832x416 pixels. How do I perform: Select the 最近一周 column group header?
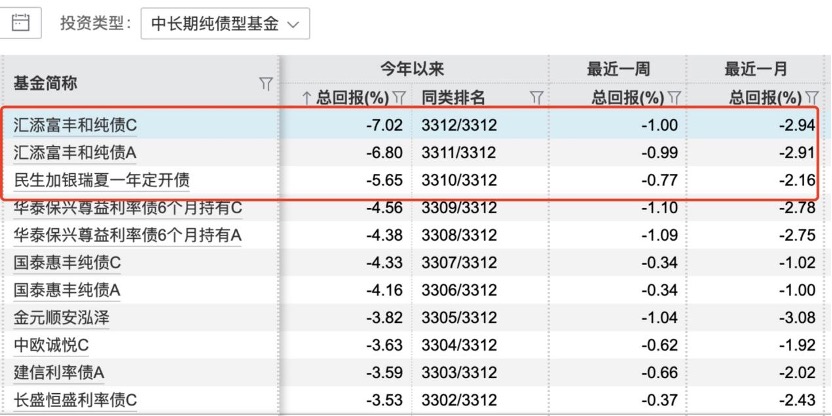pos(617,69)
